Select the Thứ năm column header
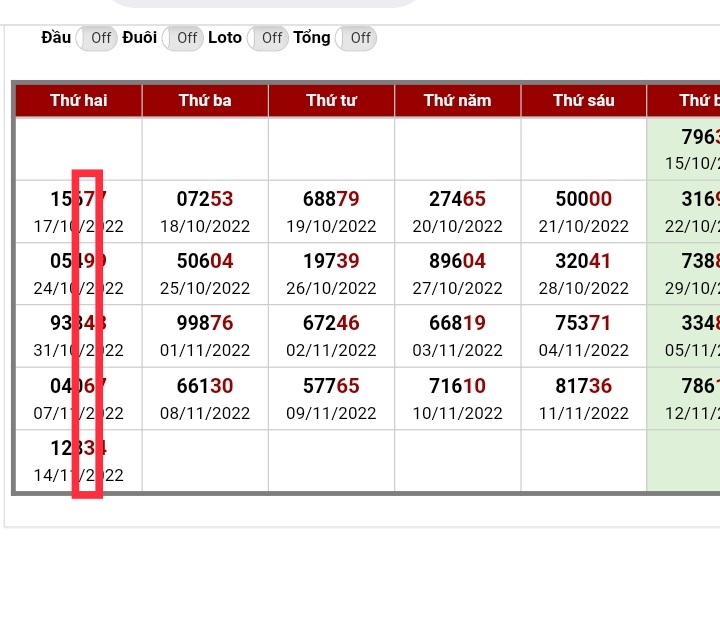Viewport: 720px width, 629px height. (457, 100)
